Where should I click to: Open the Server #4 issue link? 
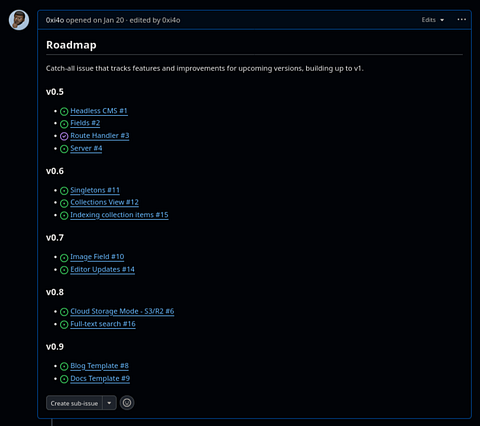(x=86, y=148)
